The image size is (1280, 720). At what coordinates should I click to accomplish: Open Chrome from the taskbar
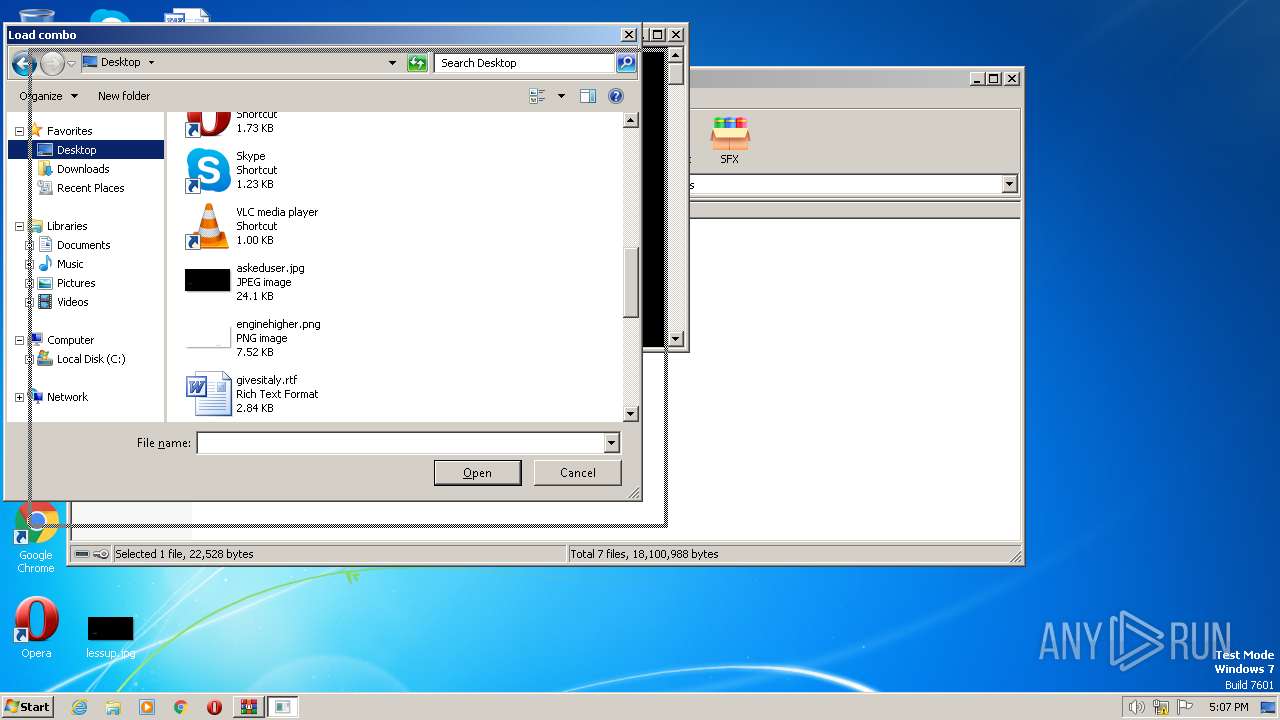click(x=181, y=707)
